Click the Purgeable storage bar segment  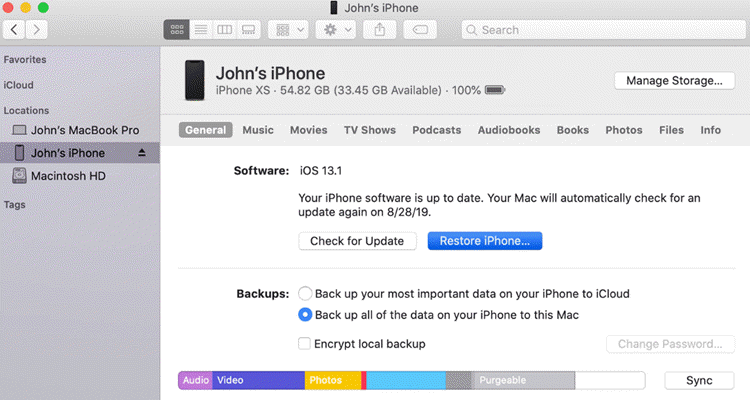(x=524, y=380)
